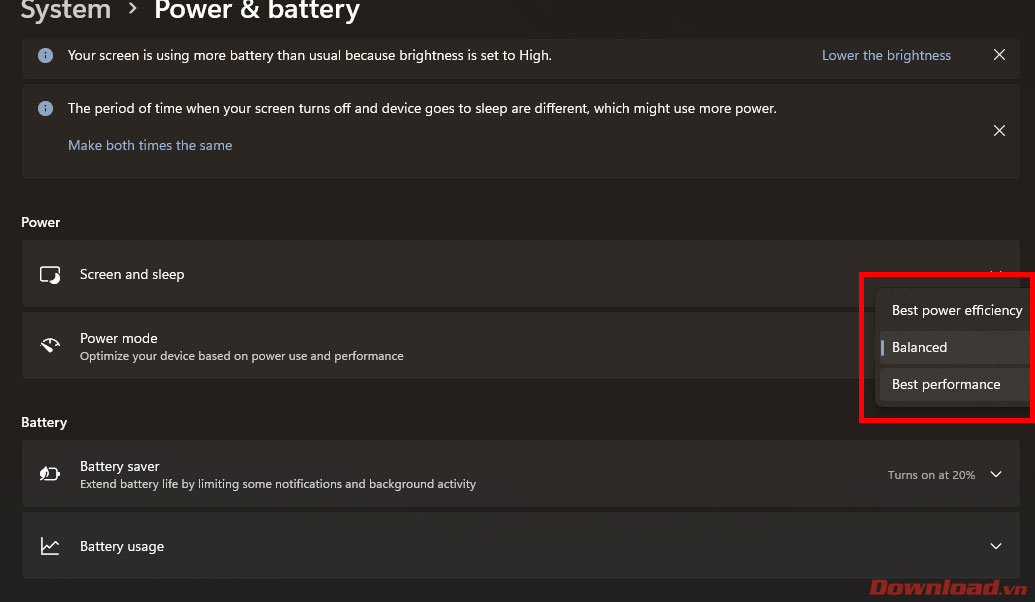Select Best power efficiency mode

(956, 311)
